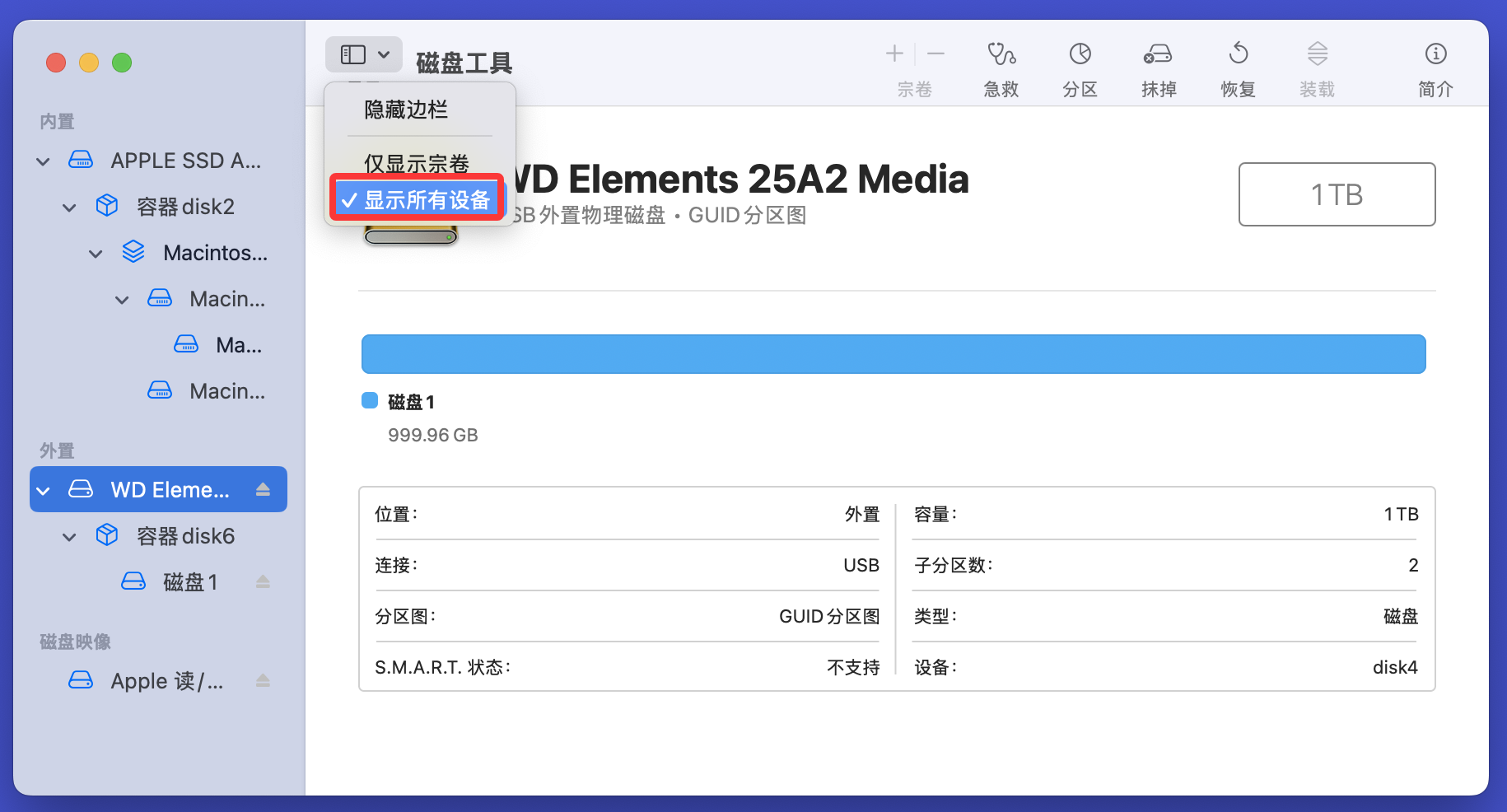Image resolution: width=1507 pixels, height=812 pixels.
Task: Click the add volume (+) icon
Action: 893,54
